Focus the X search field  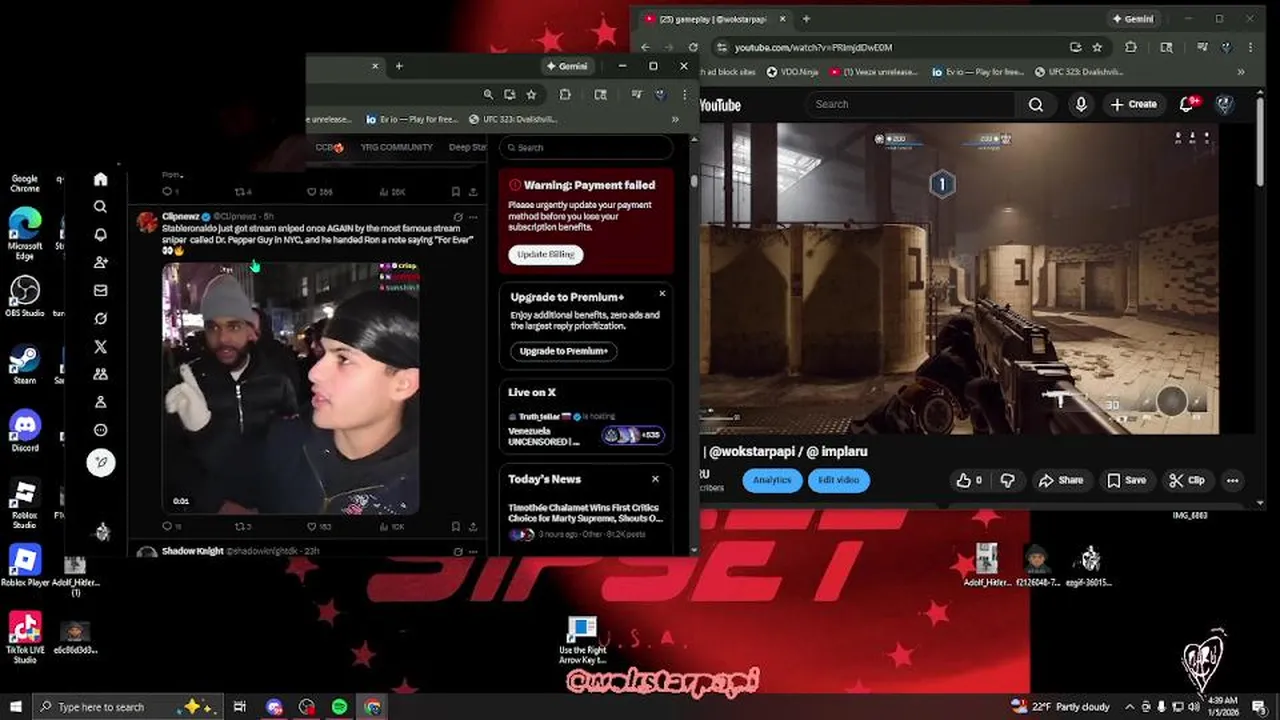(x=586, y=147)
